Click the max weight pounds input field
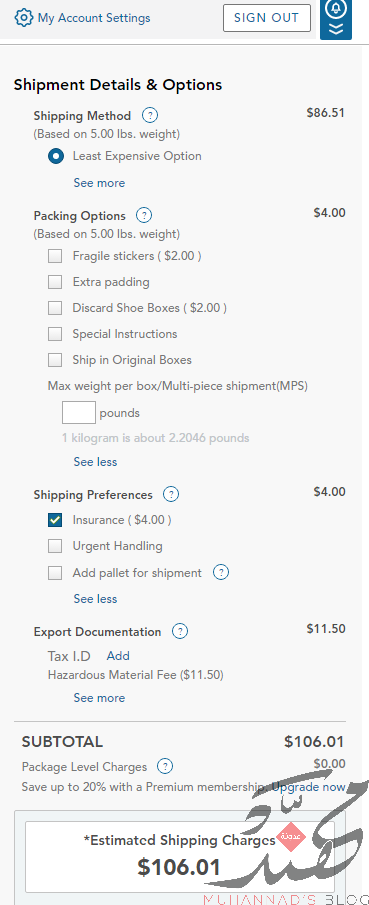Image resolution: width=369 pixels, height=905 pixels. 79,413
